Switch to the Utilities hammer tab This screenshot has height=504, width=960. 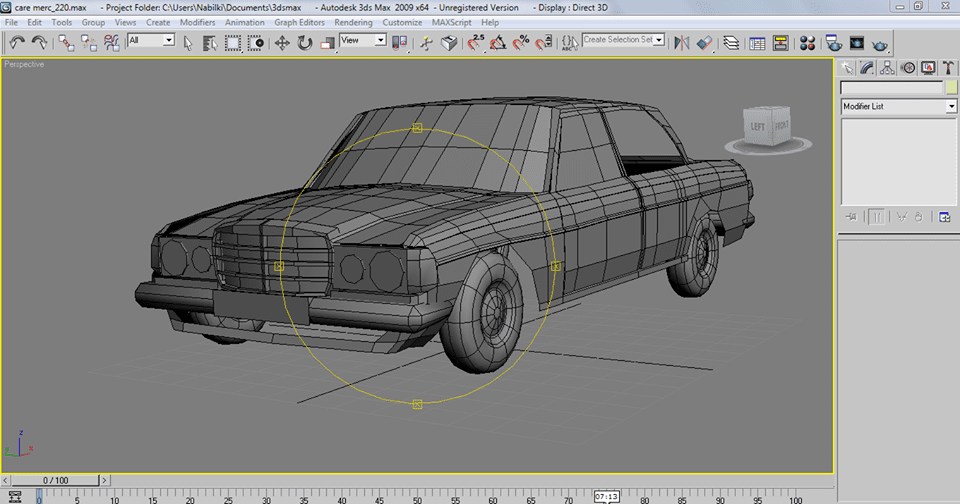(947, 68)
